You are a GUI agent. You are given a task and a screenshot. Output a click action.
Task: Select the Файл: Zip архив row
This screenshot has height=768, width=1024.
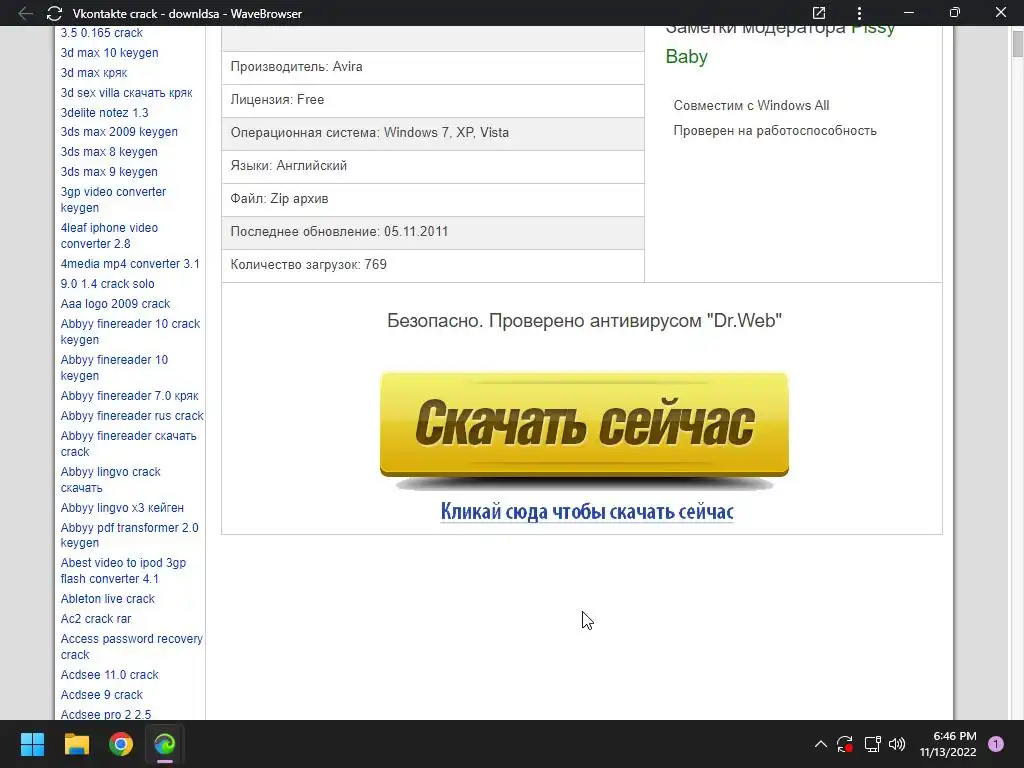tap(433, 199)
